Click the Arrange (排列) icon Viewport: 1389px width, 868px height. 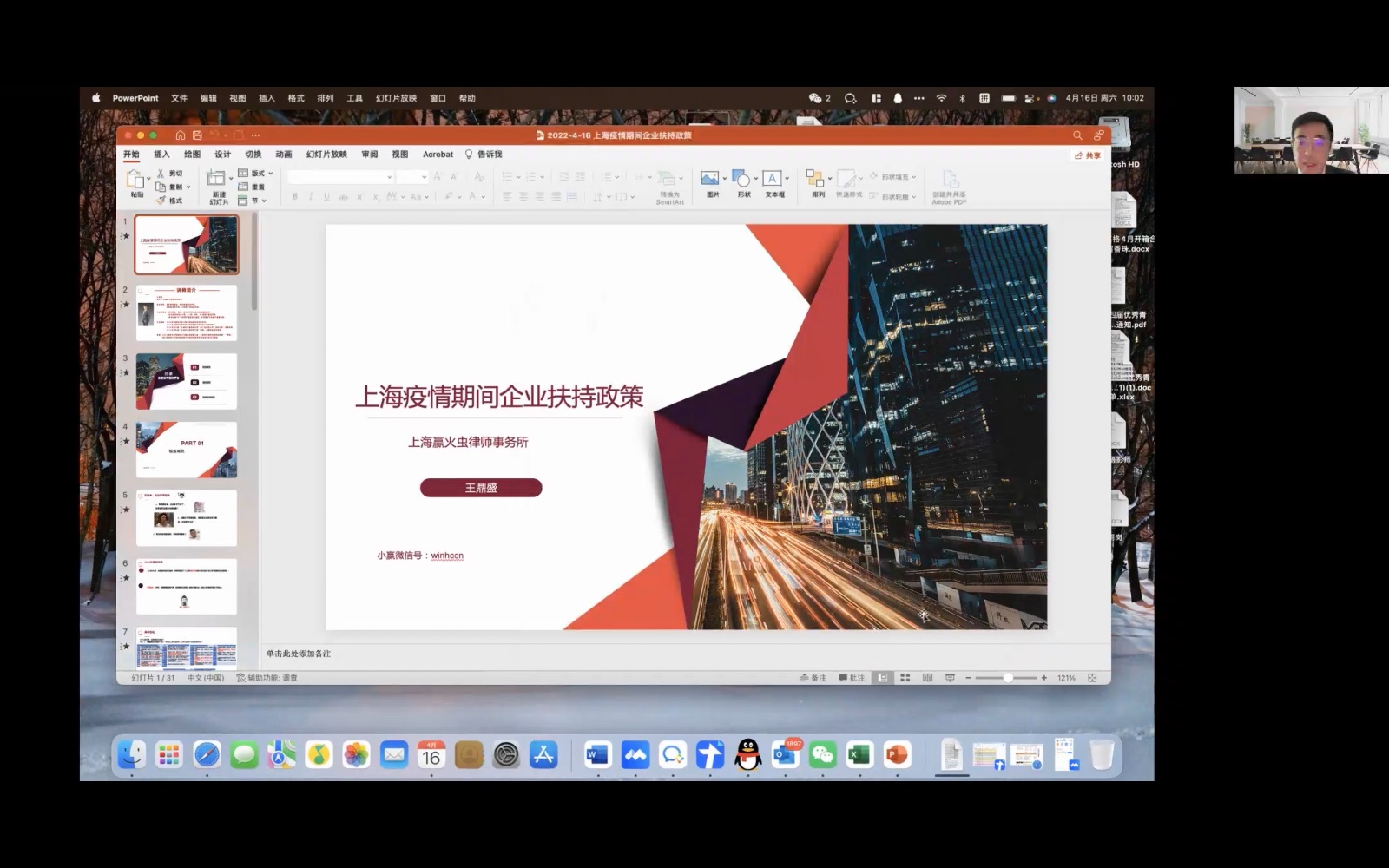[814, 179]
